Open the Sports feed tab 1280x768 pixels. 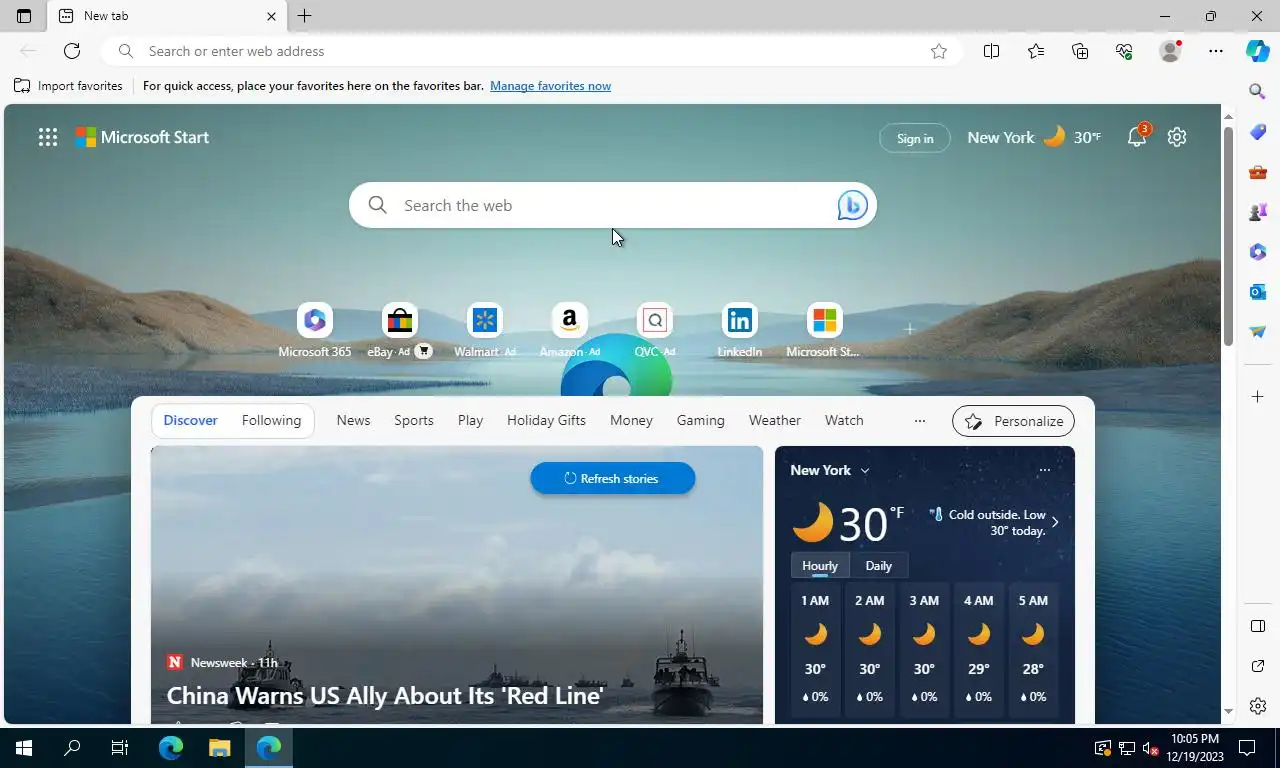[x=414, y=420]
